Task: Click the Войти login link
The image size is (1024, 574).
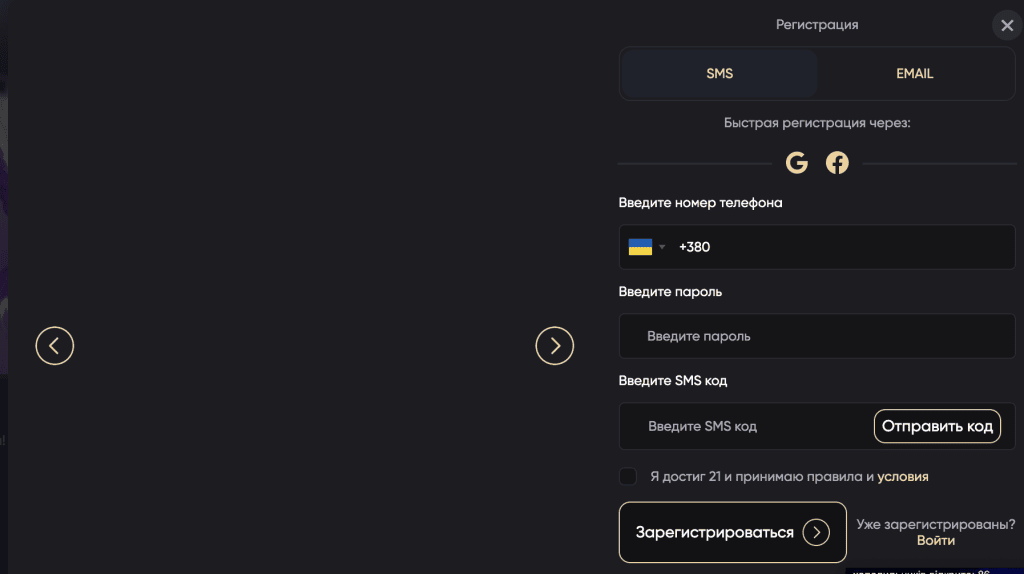Action: tap(935, 540)
